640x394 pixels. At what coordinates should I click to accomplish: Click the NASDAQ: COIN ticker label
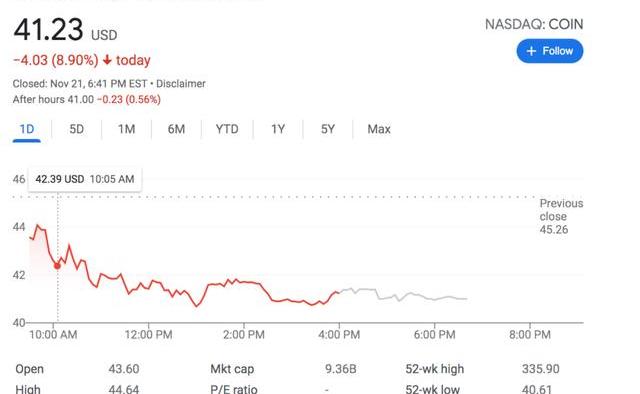534,24
